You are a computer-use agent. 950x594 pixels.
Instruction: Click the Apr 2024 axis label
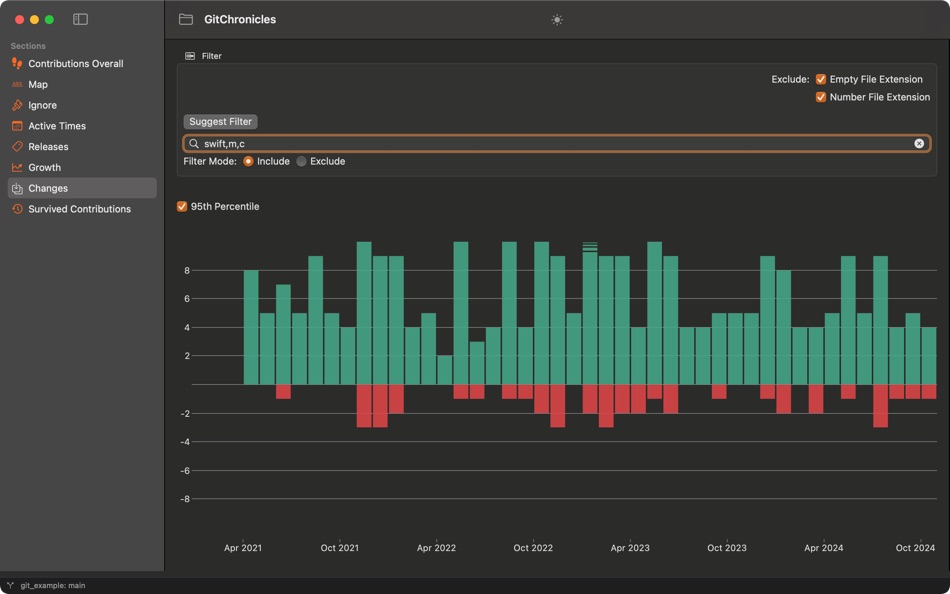point(823,548)
